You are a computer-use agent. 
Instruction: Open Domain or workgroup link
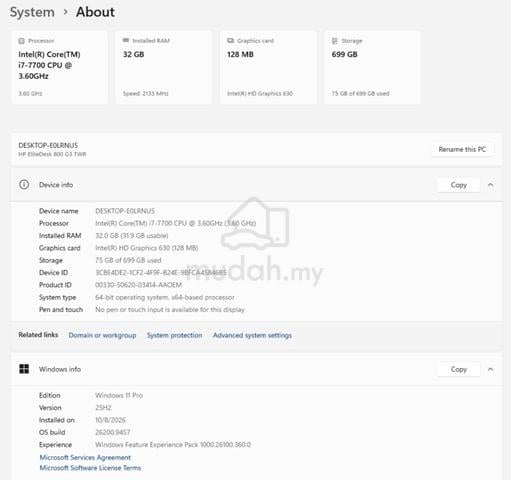pyautogui.click(x=102, y=335)
